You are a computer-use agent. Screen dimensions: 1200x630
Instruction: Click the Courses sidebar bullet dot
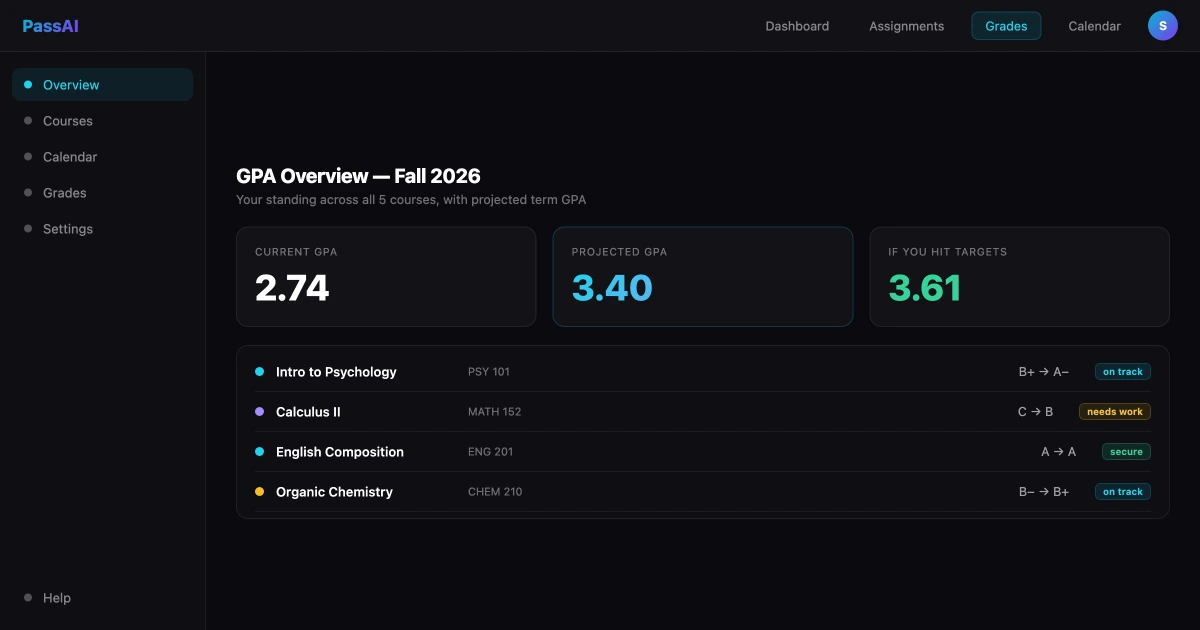coord(28,121)
